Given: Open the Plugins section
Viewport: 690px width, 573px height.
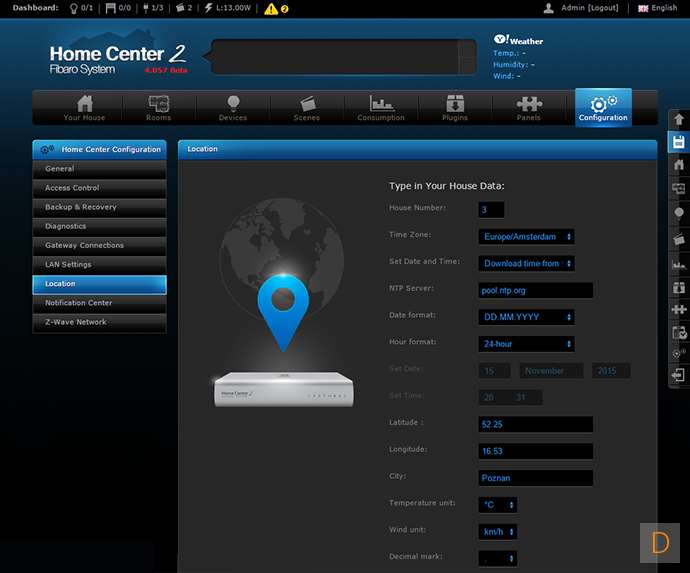Looking at the screenshot, I should 455,108.
